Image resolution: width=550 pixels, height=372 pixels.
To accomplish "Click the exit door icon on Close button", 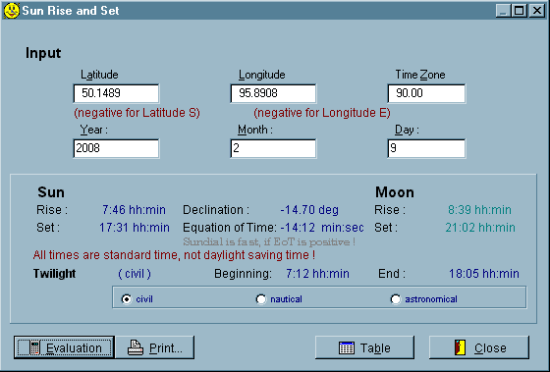I will click(x=460, y=348).
